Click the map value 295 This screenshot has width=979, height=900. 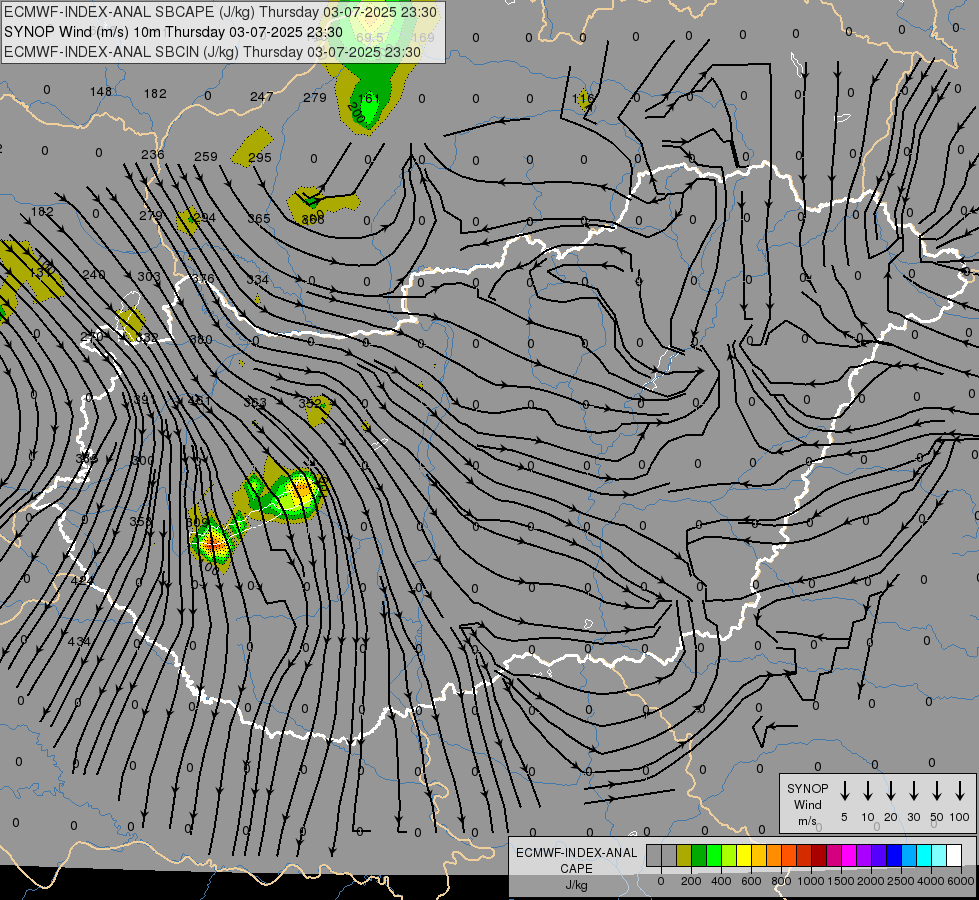260,158
